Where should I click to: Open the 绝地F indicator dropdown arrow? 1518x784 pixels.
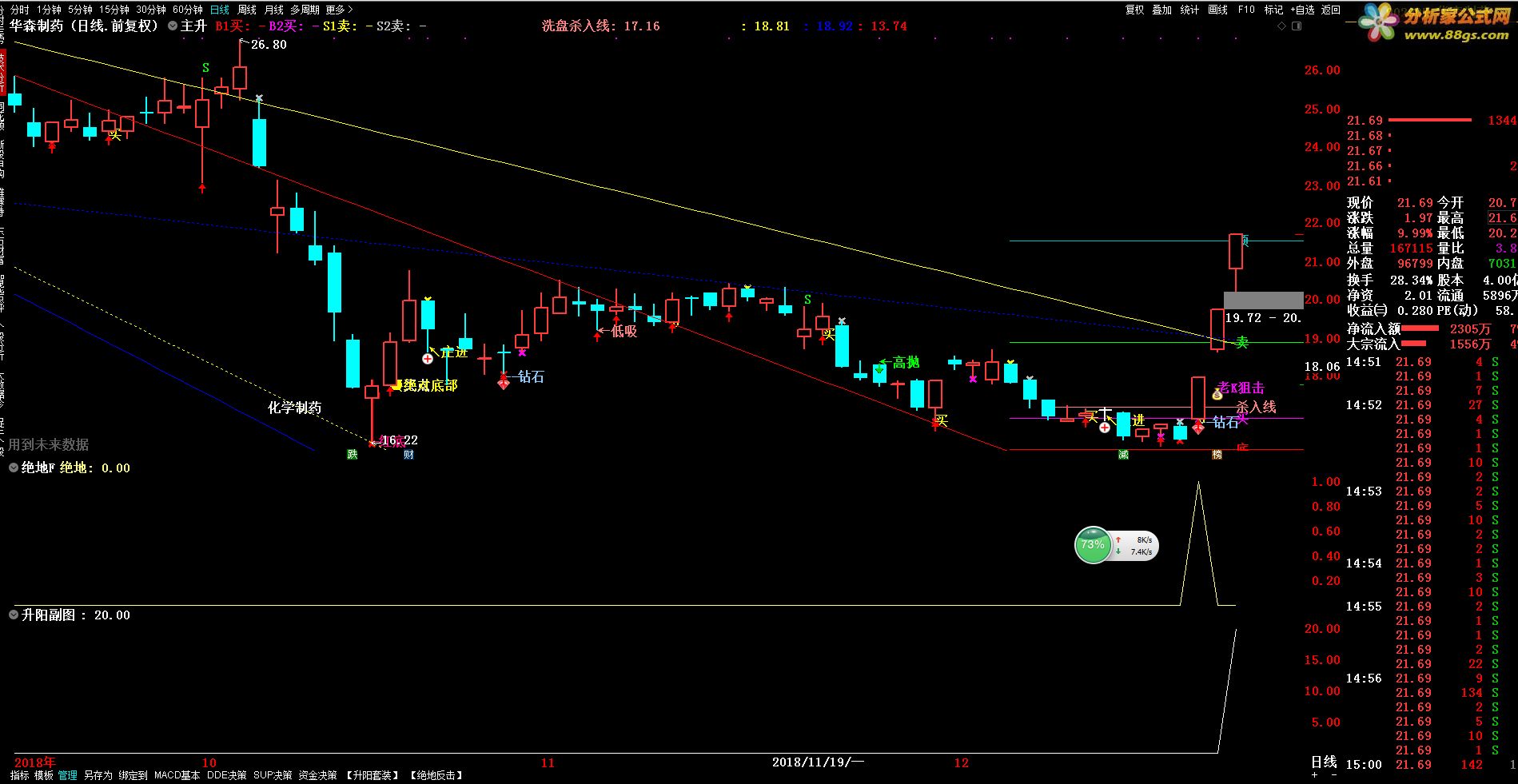14,468
